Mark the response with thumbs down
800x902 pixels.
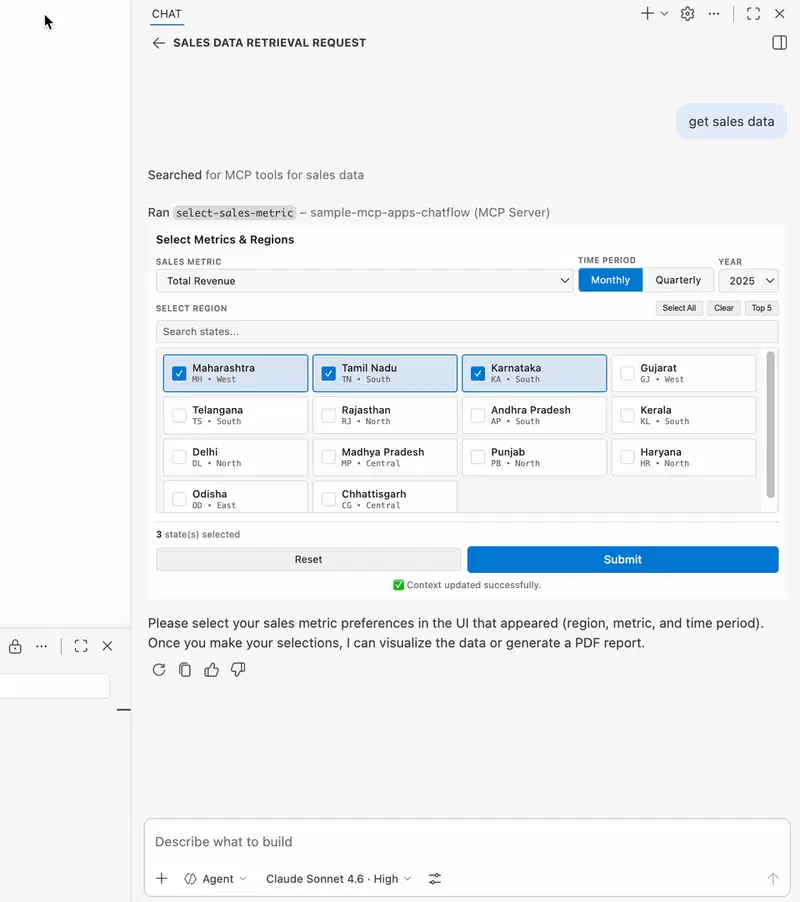[x=237, y=670]
